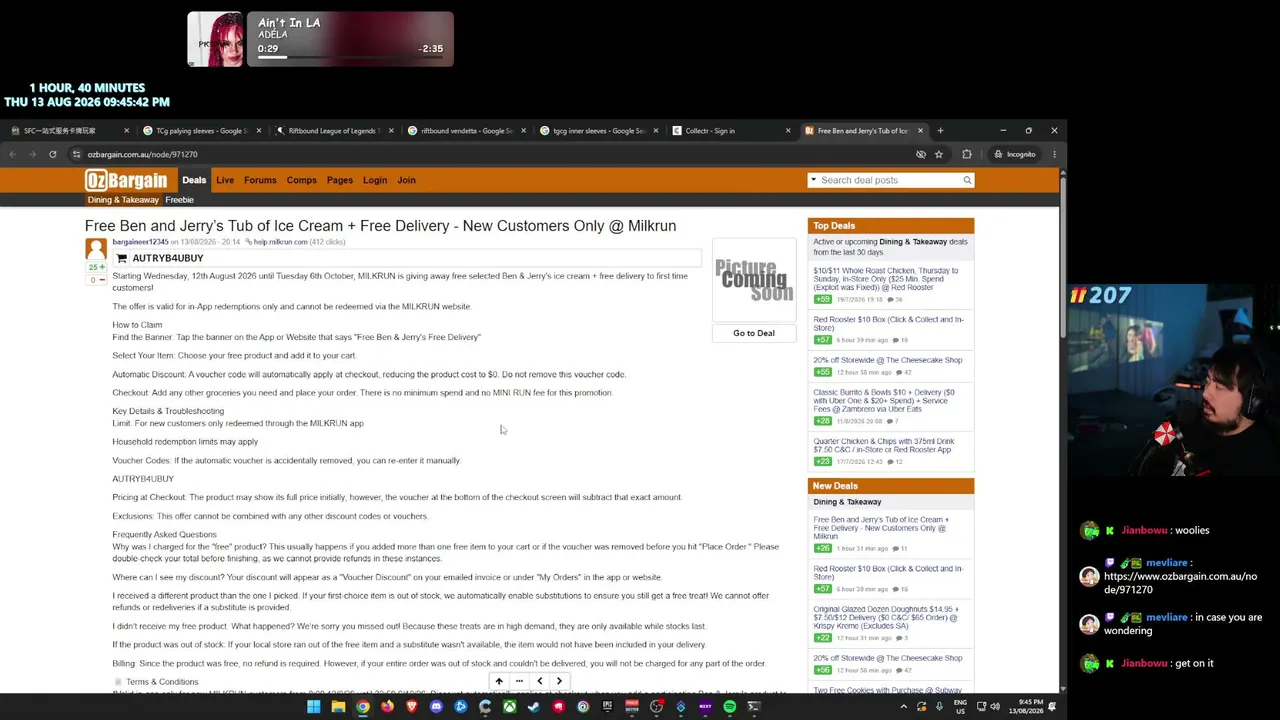Click the search magnifier icon

tap(967, 180)
